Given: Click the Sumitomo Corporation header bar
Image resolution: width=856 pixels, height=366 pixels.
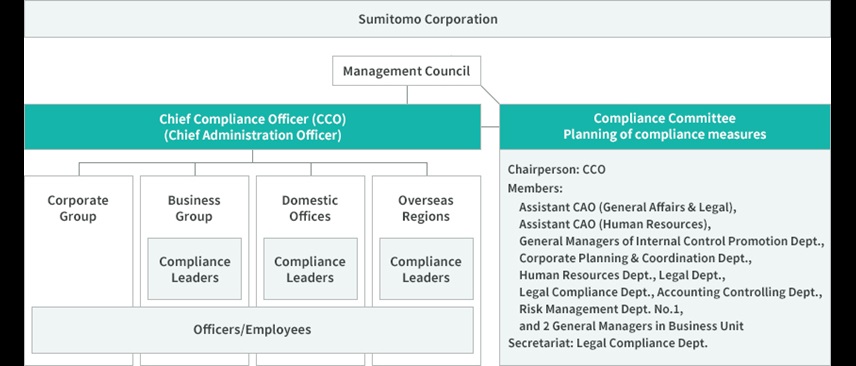Looking at the screenshot, I should coord(427,19).
